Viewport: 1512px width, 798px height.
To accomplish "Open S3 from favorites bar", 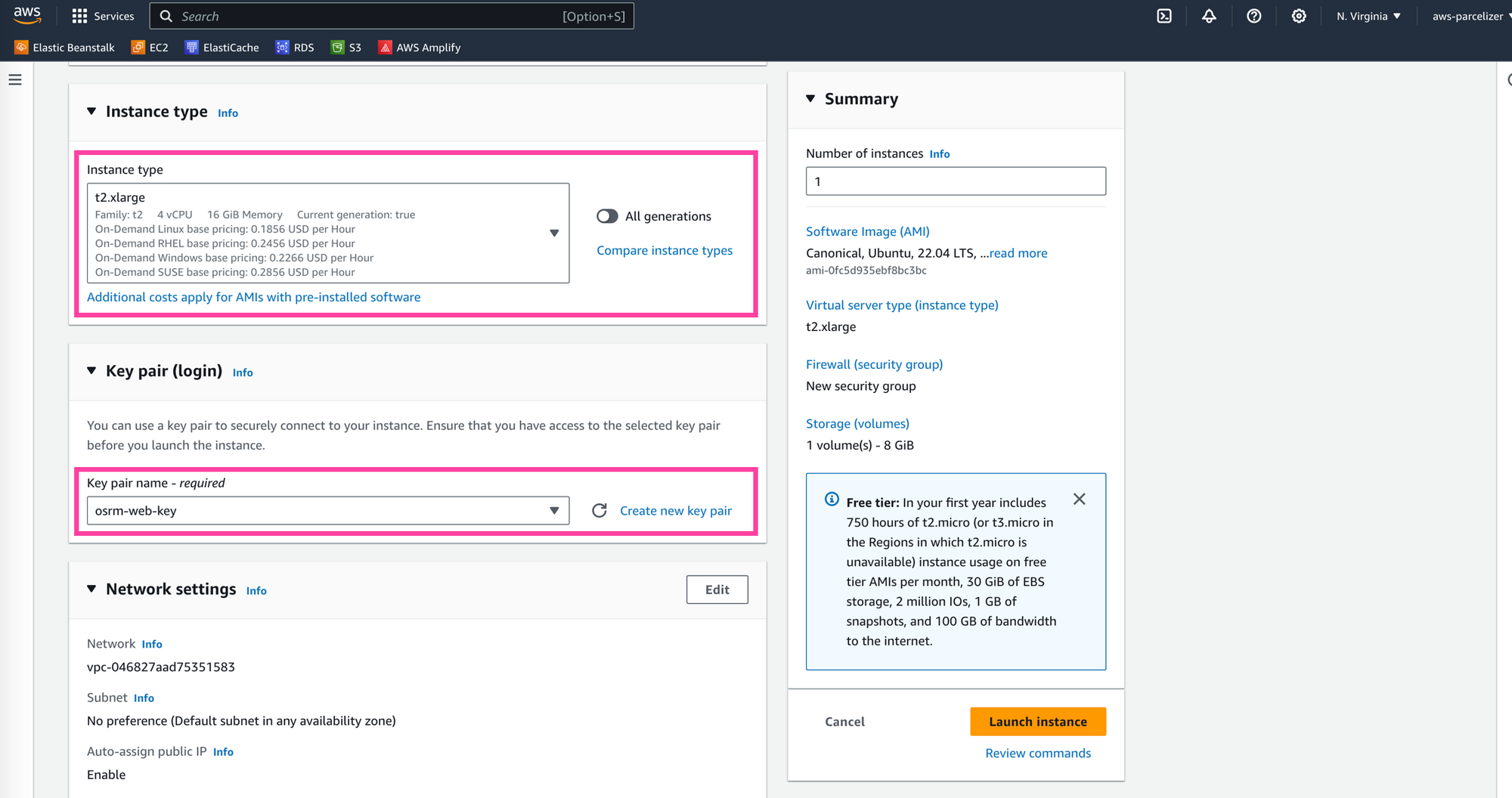I will tap(345, 47).
